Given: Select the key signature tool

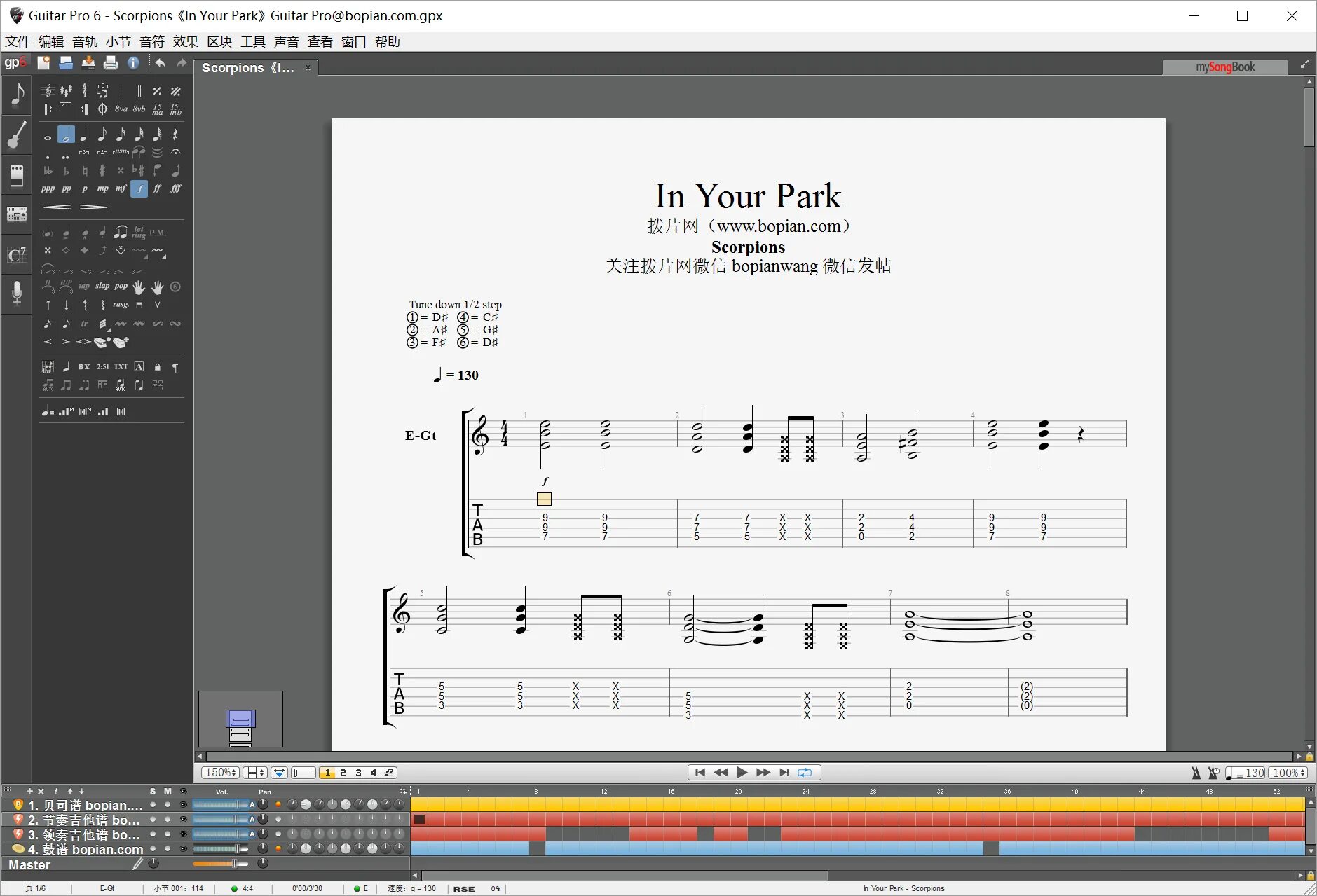Looking at the screenshot, I should click(x=66, y=91).
